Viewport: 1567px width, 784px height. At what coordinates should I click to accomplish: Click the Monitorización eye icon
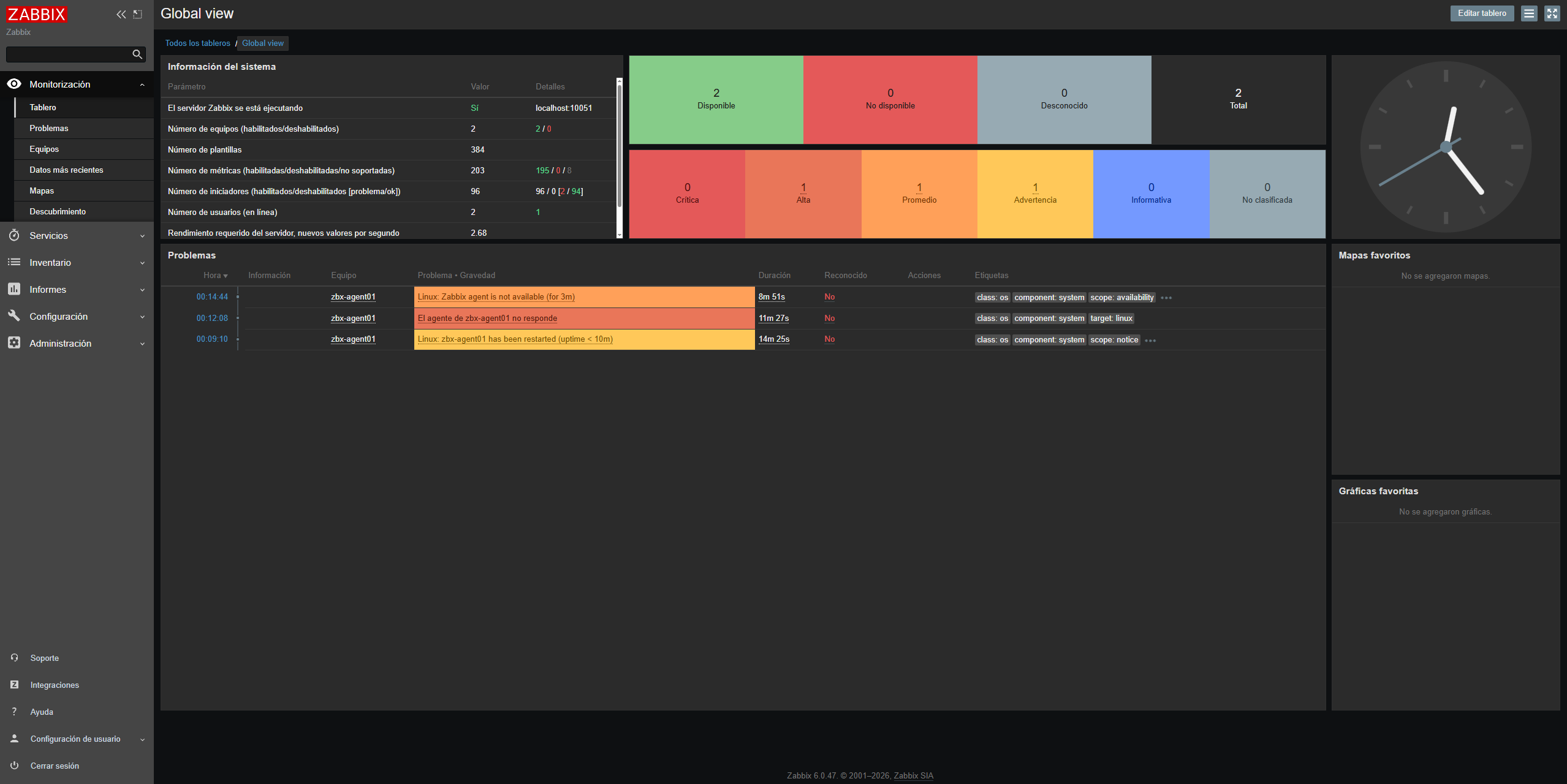[x=14, y=84]
